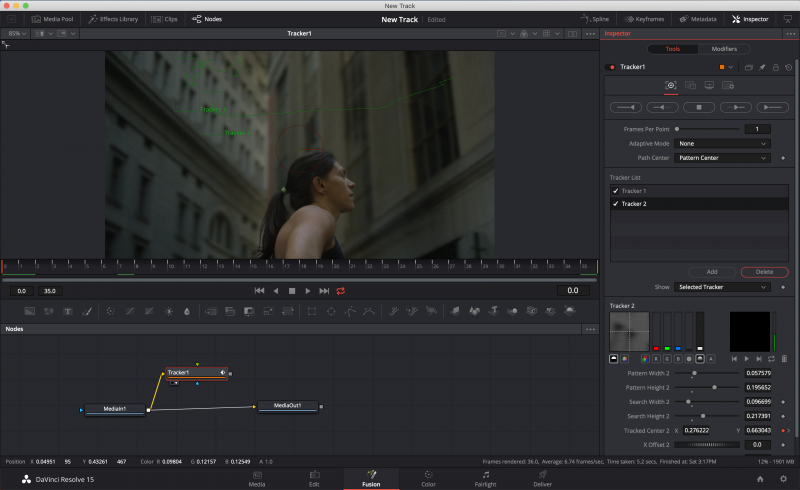This screenshot has height=490, width=800.
Task: Open the Effects Library panel
Action: point(113,19)
